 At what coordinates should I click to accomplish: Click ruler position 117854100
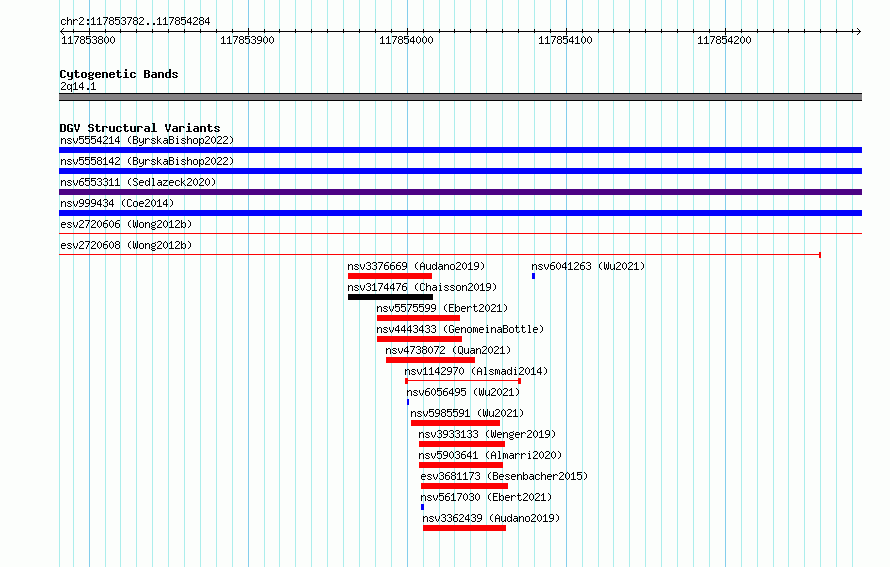(565, 40)
